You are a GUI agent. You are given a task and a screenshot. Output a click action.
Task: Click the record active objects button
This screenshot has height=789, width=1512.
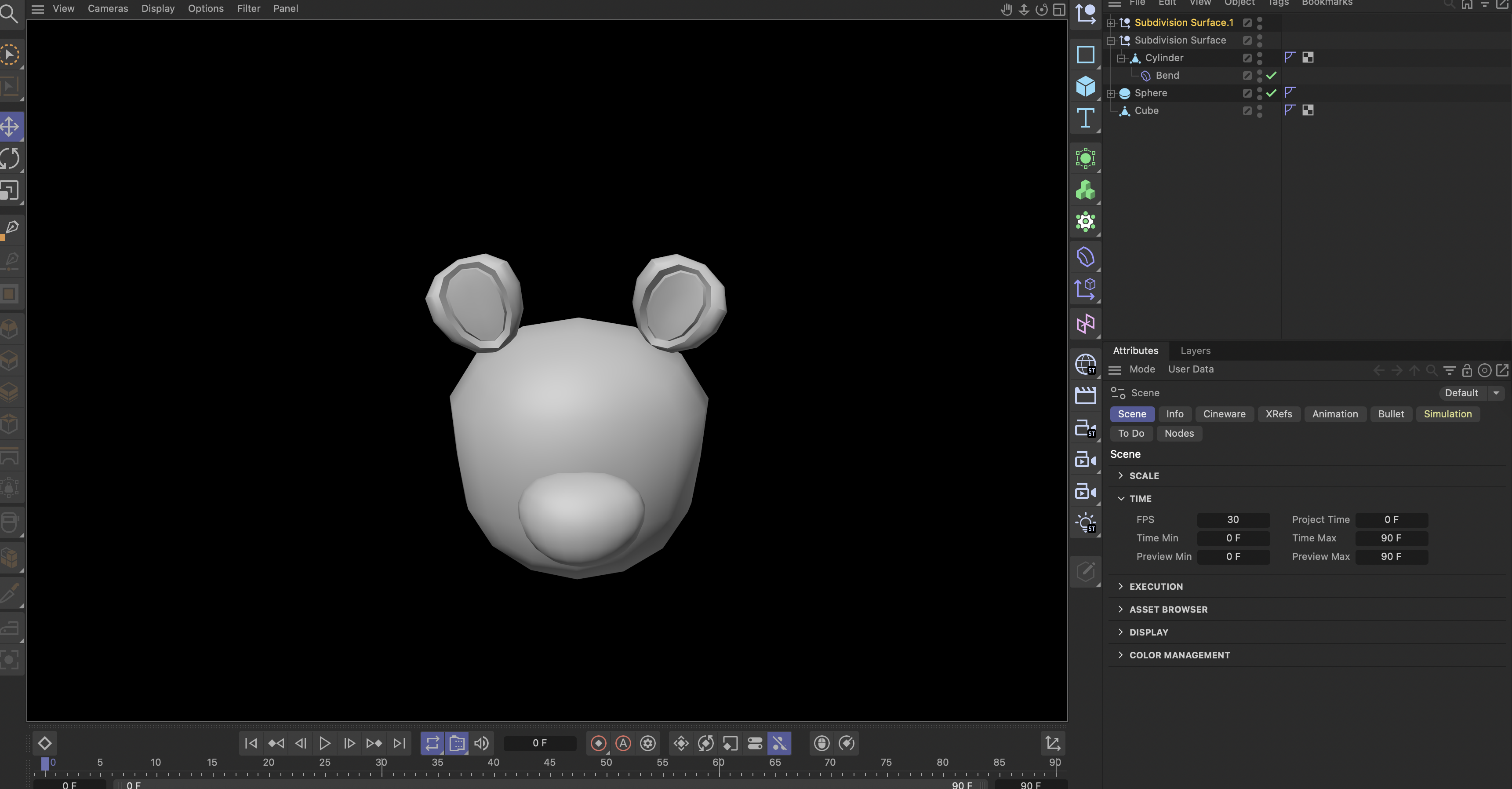click(598, 743)
